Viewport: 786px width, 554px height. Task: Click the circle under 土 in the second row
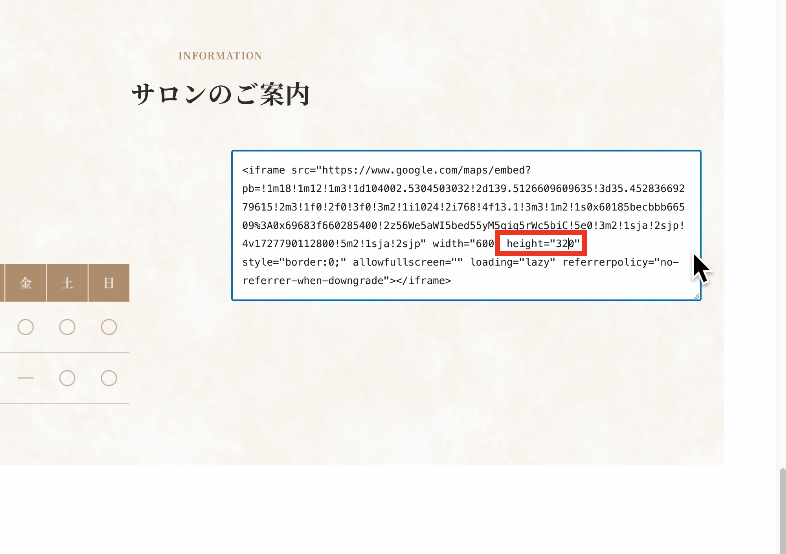click(x=67, y=378)
